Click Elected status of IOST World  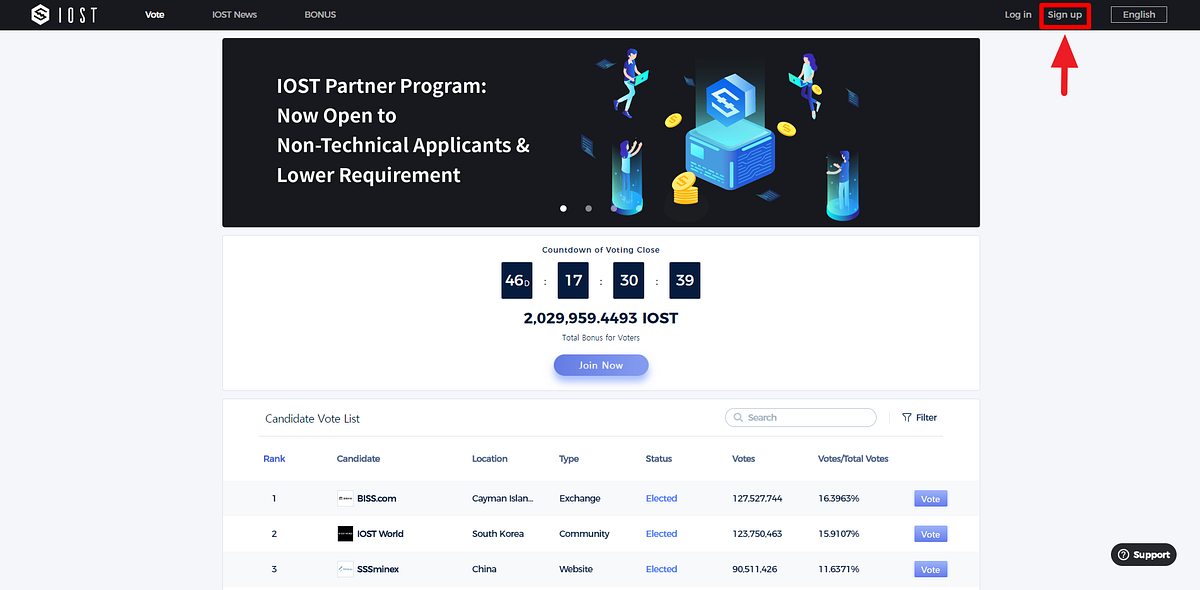(x=661, y=534)
